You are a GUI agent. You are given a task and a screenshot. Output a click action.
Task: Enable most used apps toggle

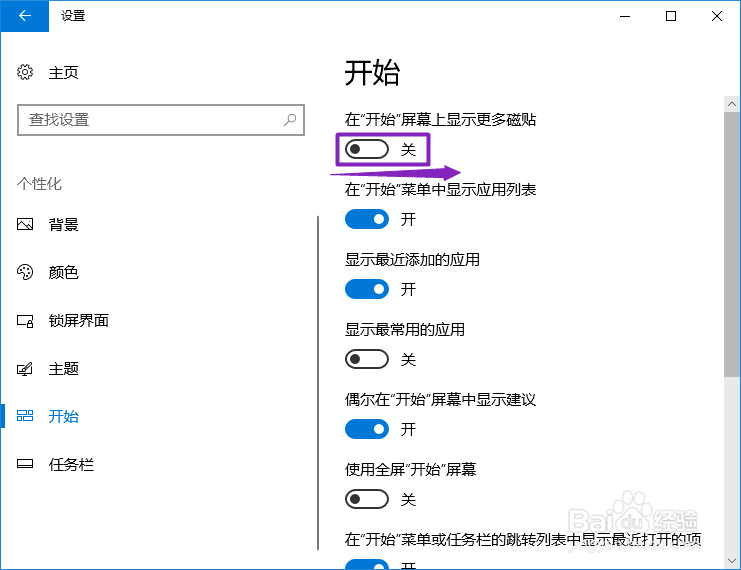click(x=367, y=359)
